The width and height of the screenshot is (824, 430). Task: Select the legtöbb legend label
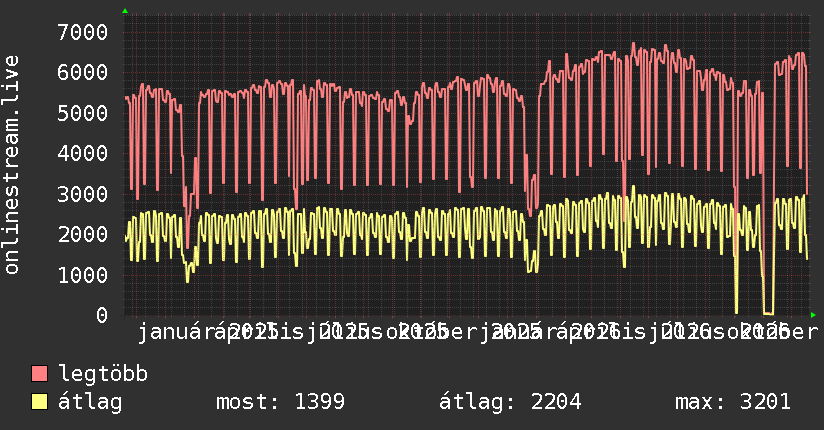[x=103, y=373]
